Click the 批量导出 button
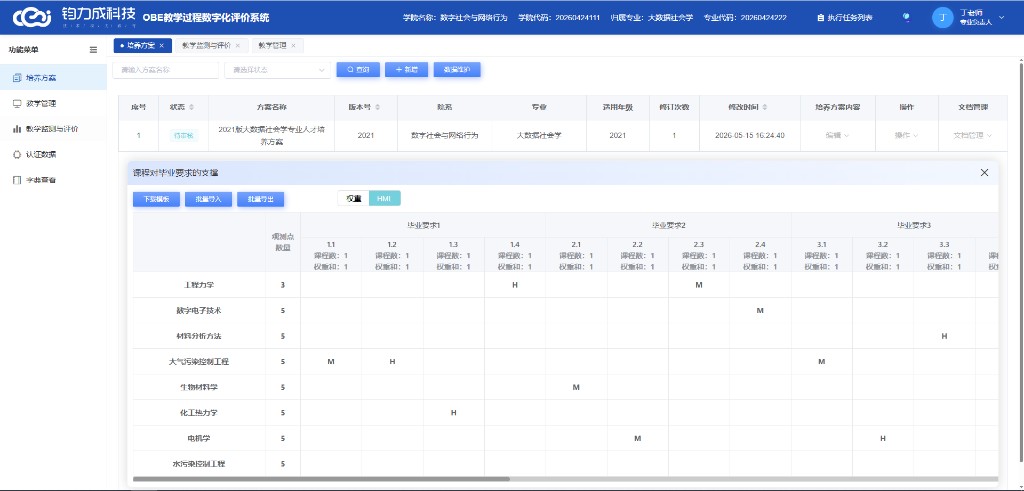This screenshot has width=1024, height=491. (261, 200)
